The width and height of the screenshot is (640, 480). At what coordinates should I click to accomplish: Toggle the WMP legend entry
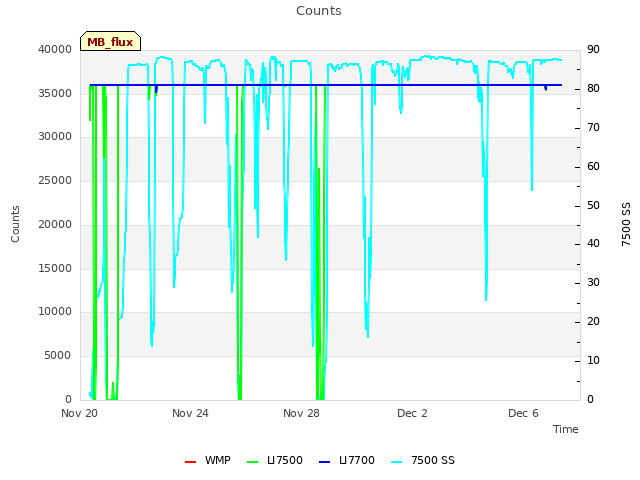click(x=208, y=460)
